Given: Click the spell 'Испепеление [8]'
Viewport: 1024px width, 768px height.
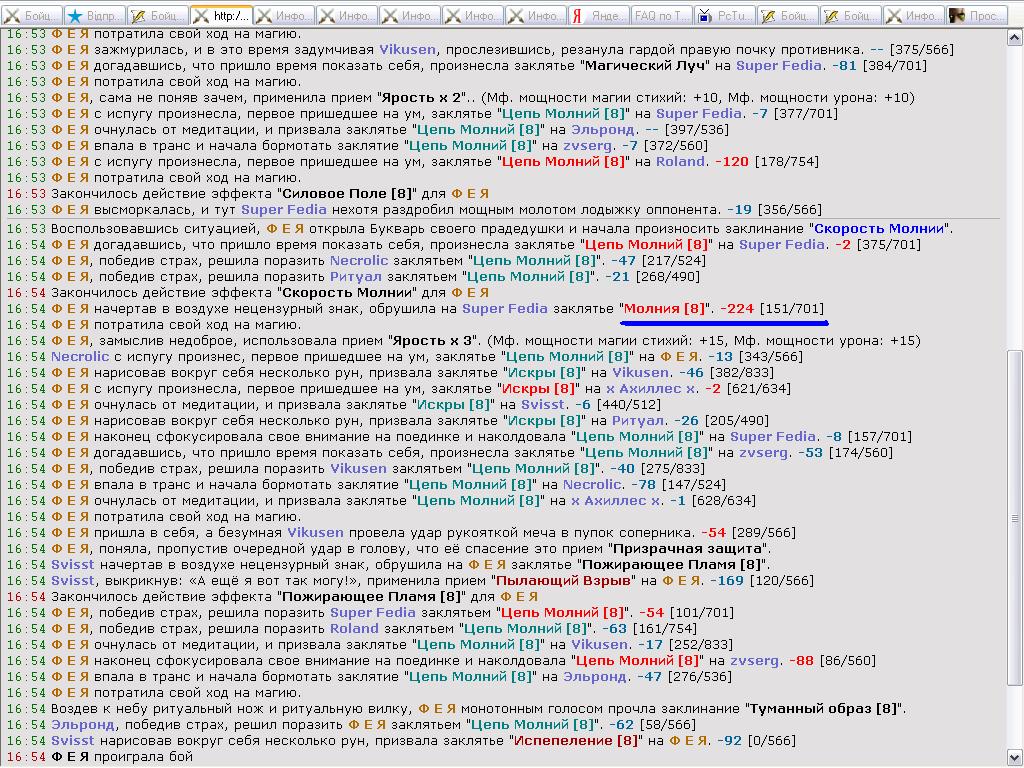Looking at the screenshot, I should click(575, 741).
